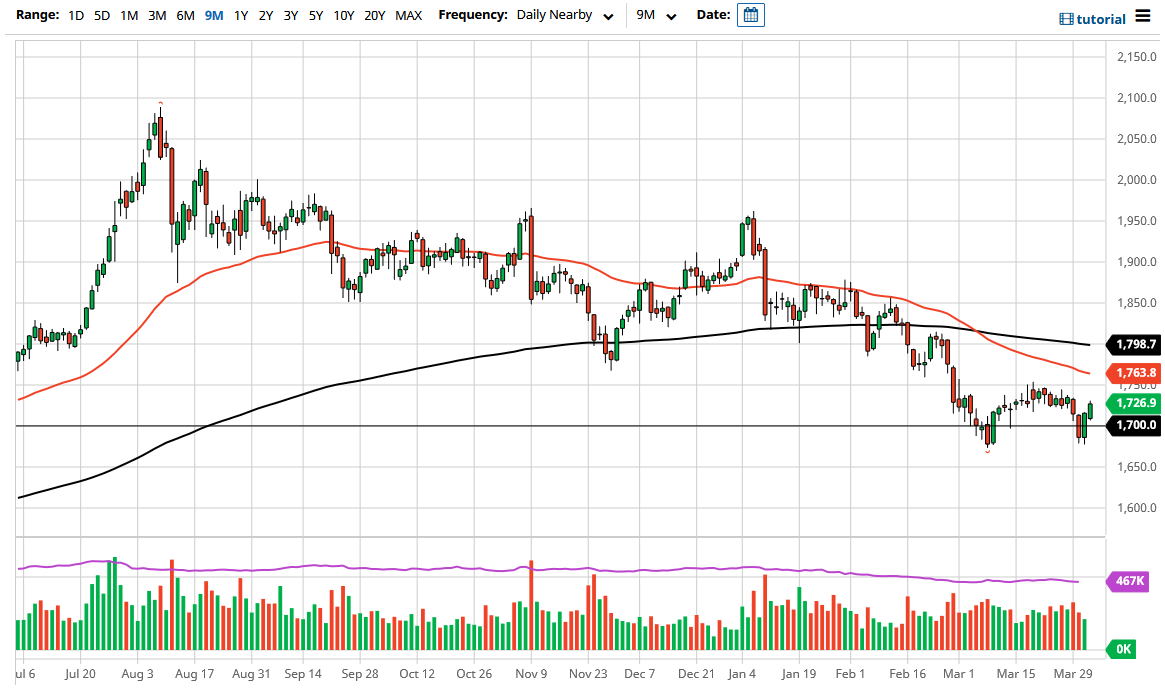The image size is (1165, 689).
Task: Switch range to 3Y
Action: 291,15
